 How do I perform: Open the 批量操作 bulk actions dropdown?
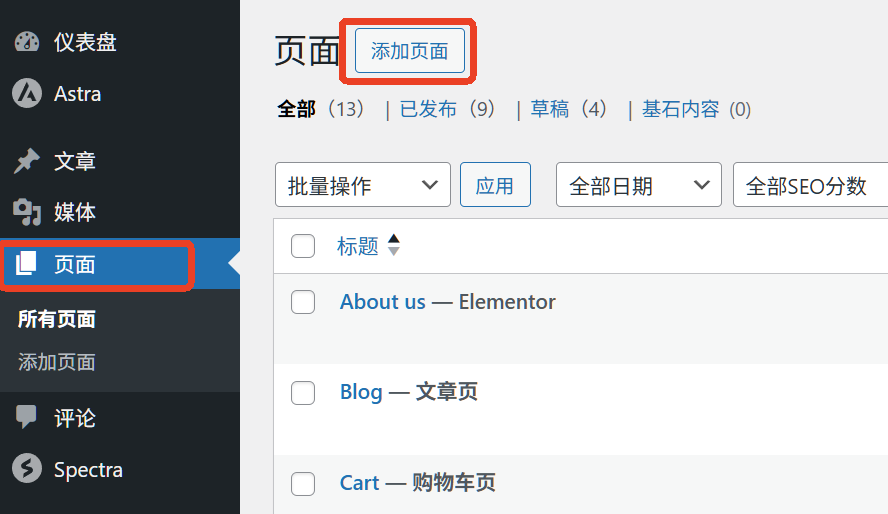point(362,185)
